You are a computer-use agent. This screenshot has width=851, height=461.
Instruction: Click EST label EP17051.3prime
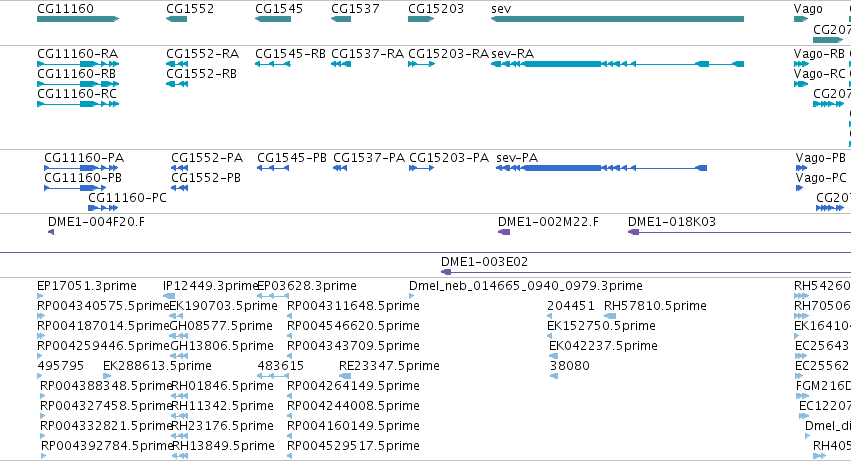87,286
